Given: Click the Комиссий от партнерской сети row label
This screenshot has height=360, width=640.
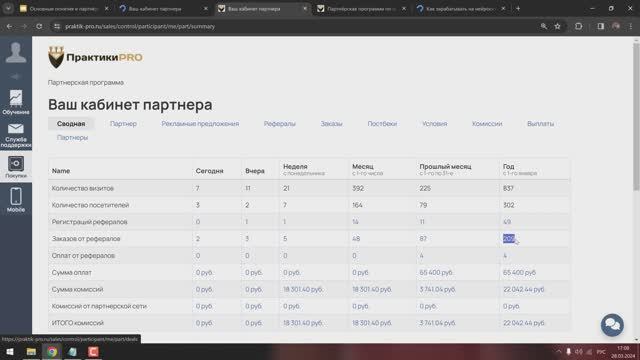Looking at the screenshot, I should click(99, 306).
